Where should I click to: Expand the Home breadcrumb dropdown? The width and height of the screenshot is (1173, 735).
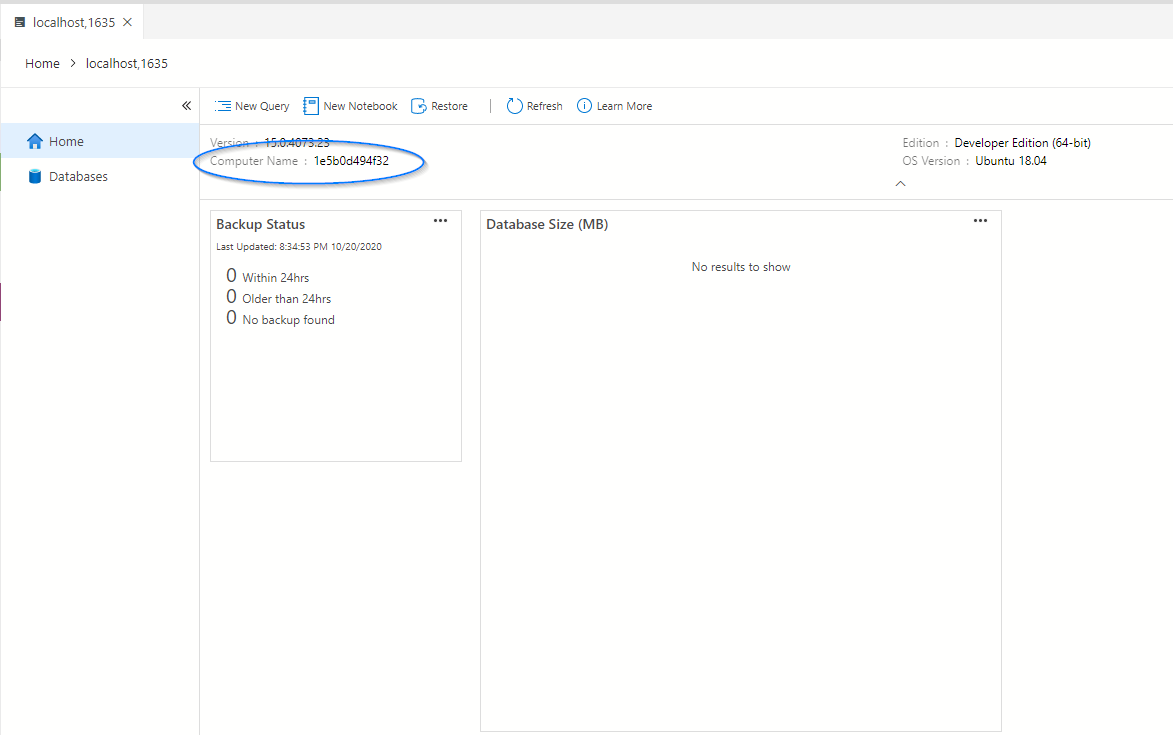[42, 63]
